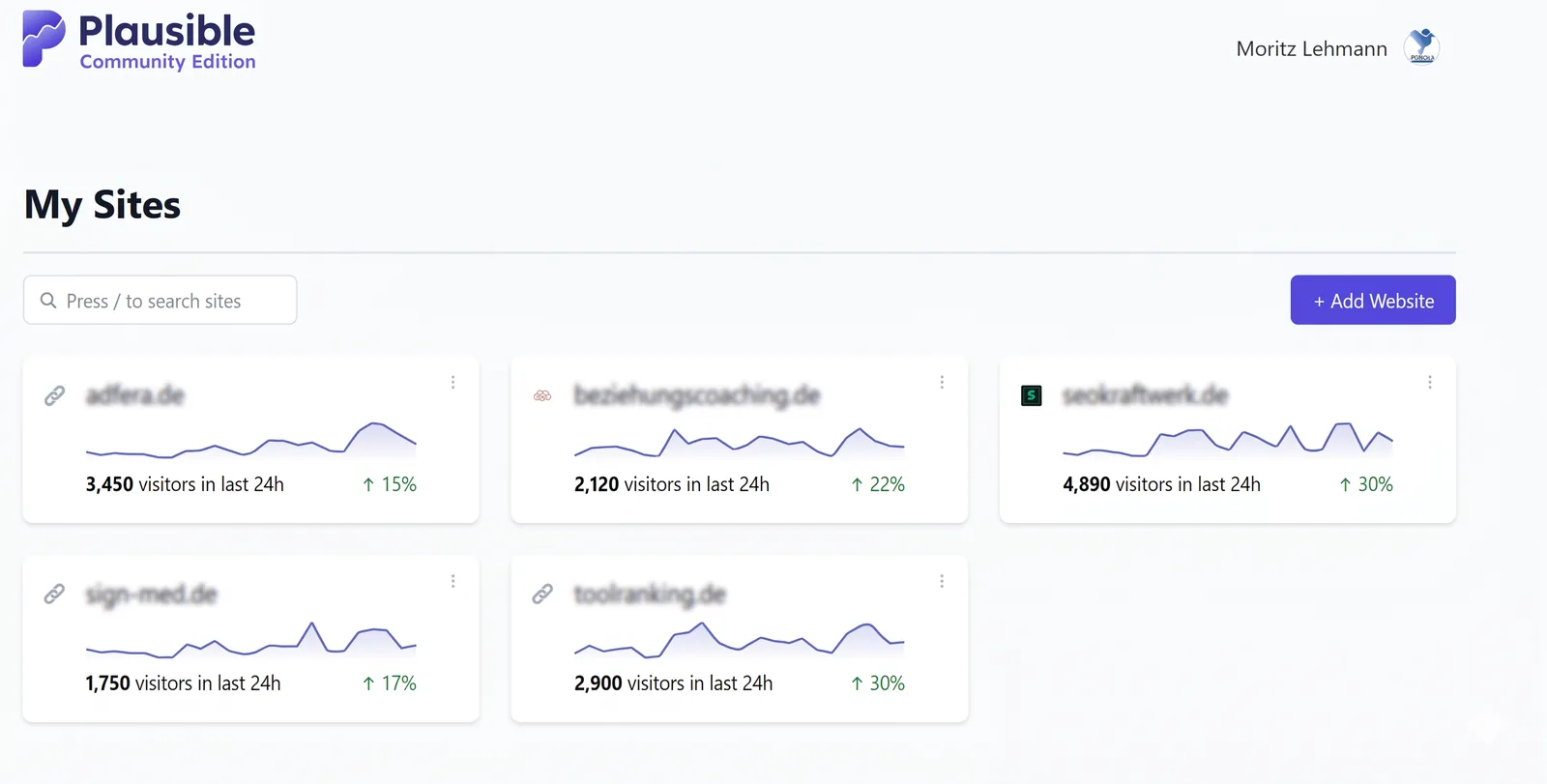Click the My Sites heading
1547x784 pixels.
(102, 206)
